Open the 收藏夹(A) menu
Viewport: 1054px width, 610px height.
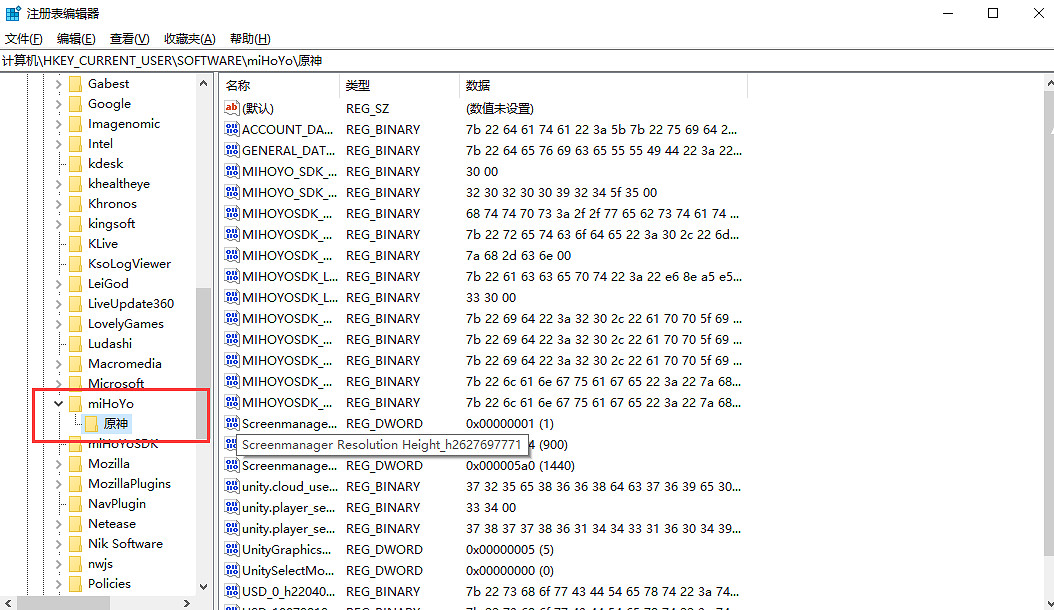coord(189,39)
